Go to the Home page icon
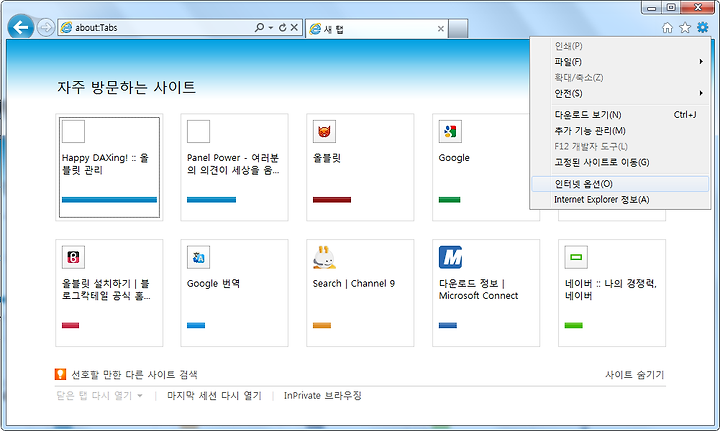Viewport: 720px width, 431px height. click(x=667, y=28)
